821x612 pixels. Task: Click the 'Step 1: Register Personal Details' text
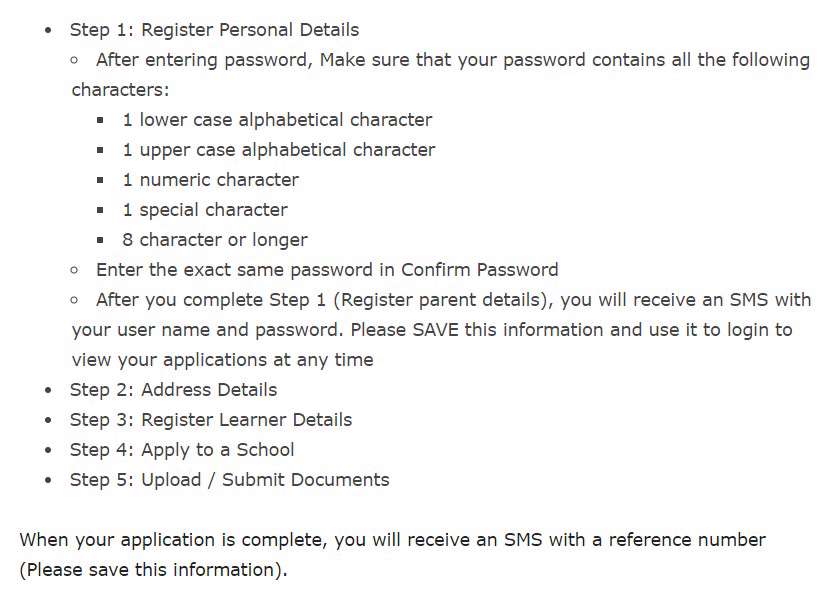[214, 30]
